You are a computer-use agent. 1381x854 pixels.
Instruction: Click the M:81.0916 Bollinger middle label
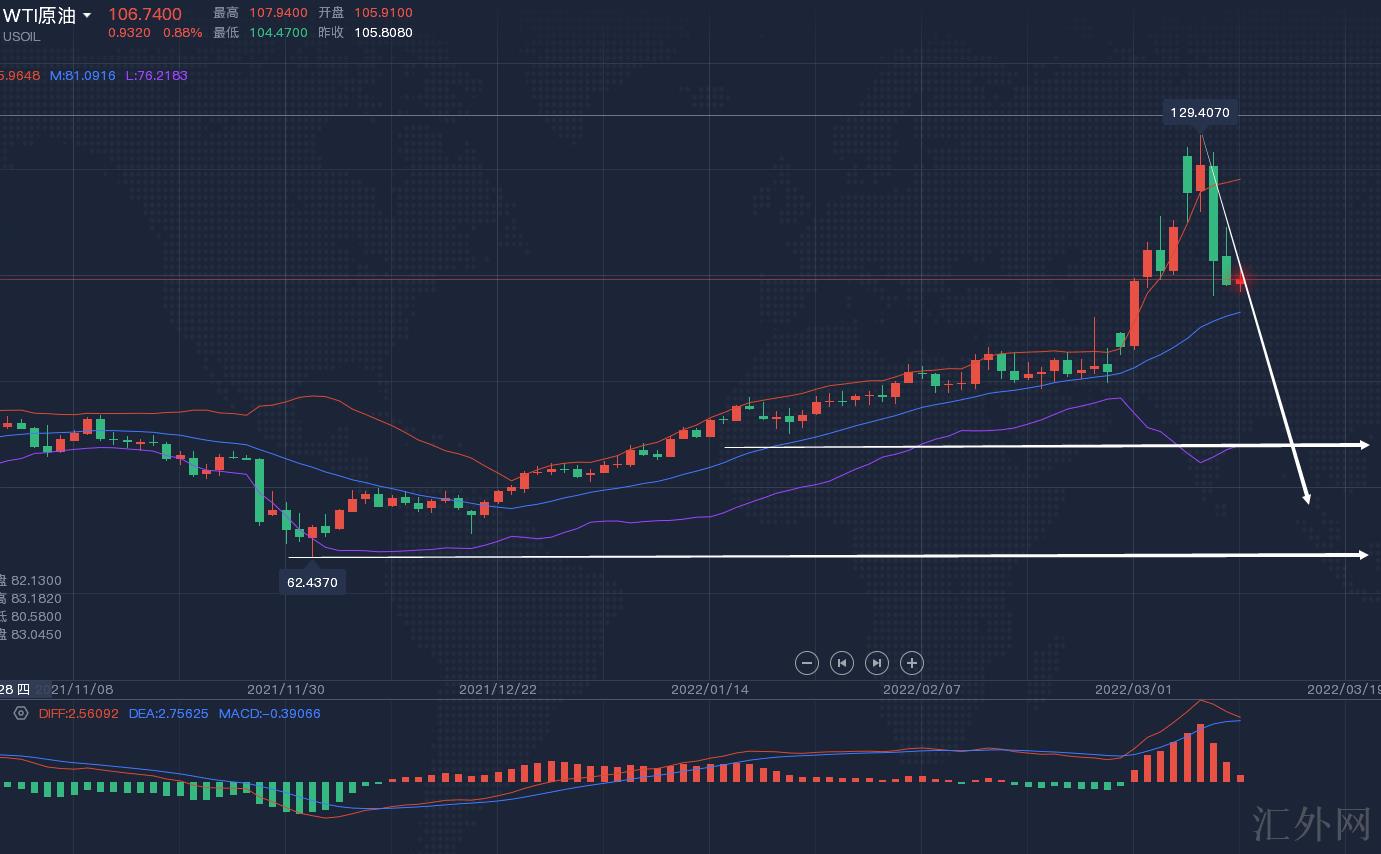tap(83, 75)
